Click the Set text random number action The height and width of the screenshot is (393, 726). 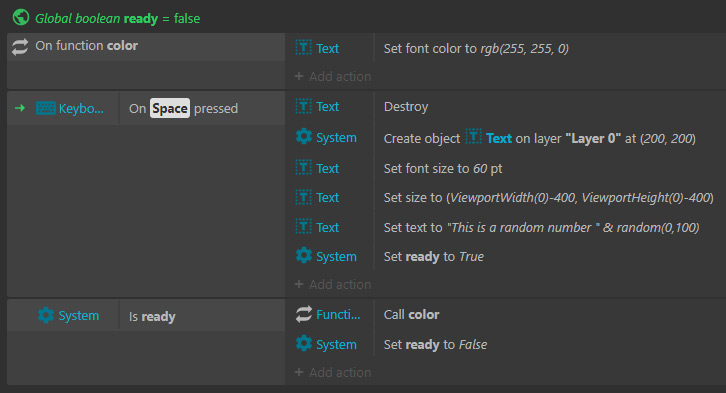541,227
